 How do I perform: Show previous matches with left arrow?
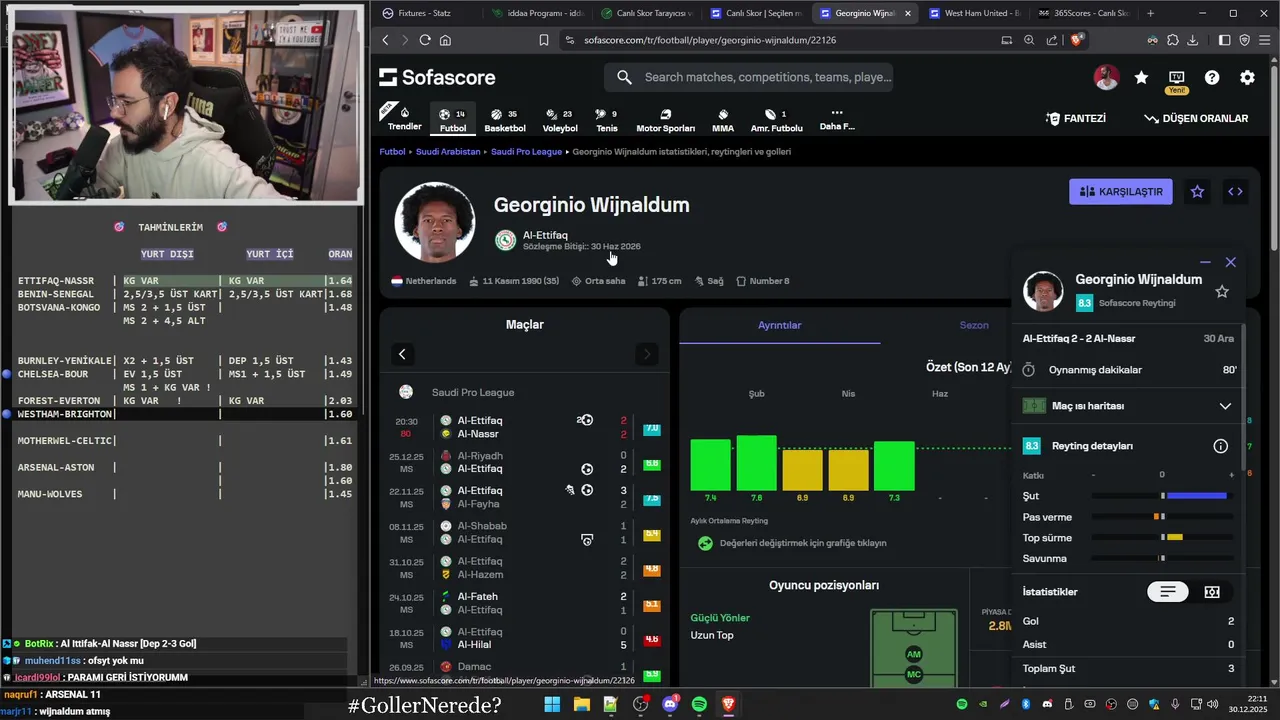(x=402, y=354)
